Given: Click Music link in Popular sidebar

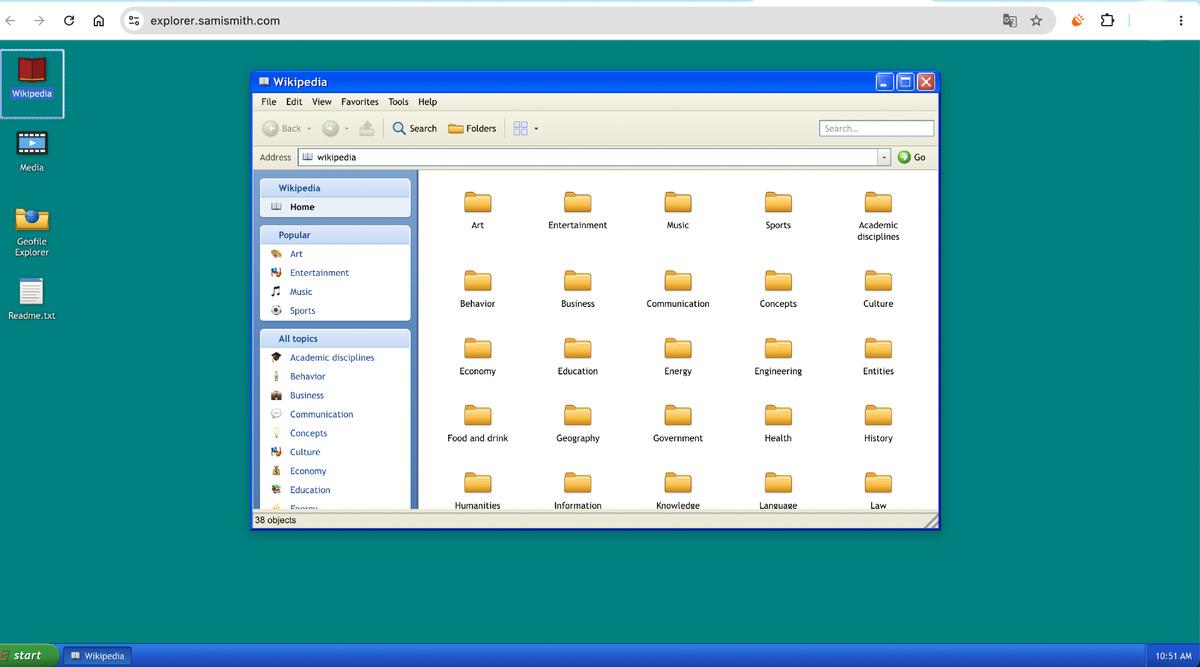Looking at the screenshot, I should coord(301,292).
